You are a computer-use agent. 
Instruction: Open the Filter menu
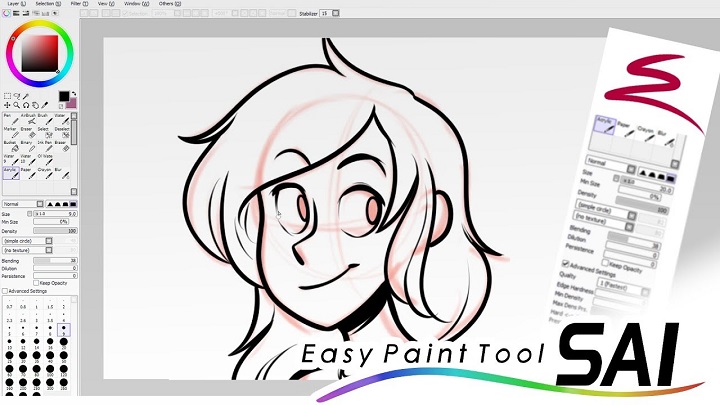(79, 3)
